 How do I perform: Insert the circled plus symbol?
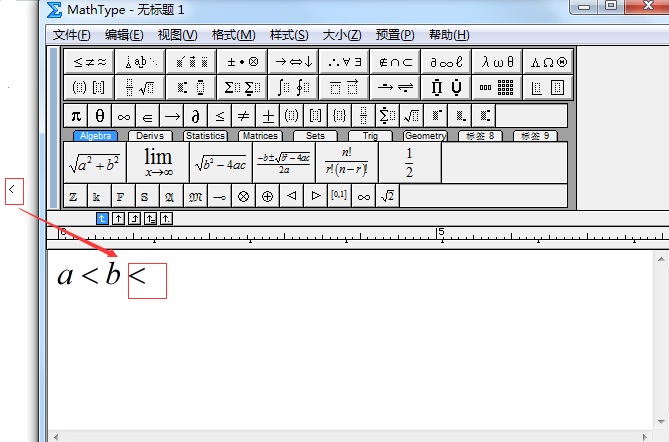click(x=267, y=197)
